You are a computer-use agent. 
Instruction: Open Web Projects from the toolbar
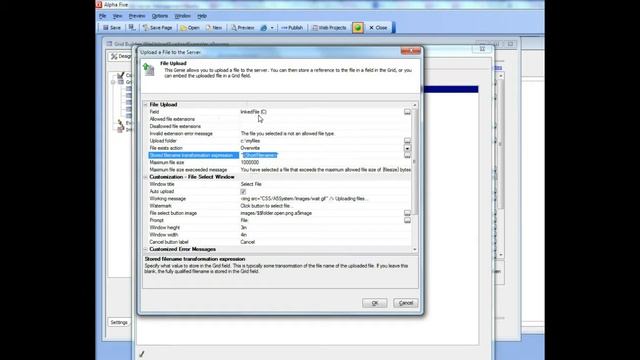pos(329,28)
